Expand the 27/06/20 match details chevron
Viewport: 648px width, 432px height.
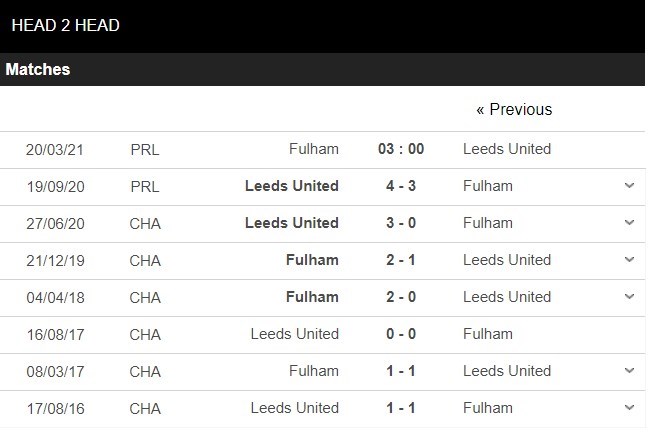pyautogui.click(x=629, y=223)
